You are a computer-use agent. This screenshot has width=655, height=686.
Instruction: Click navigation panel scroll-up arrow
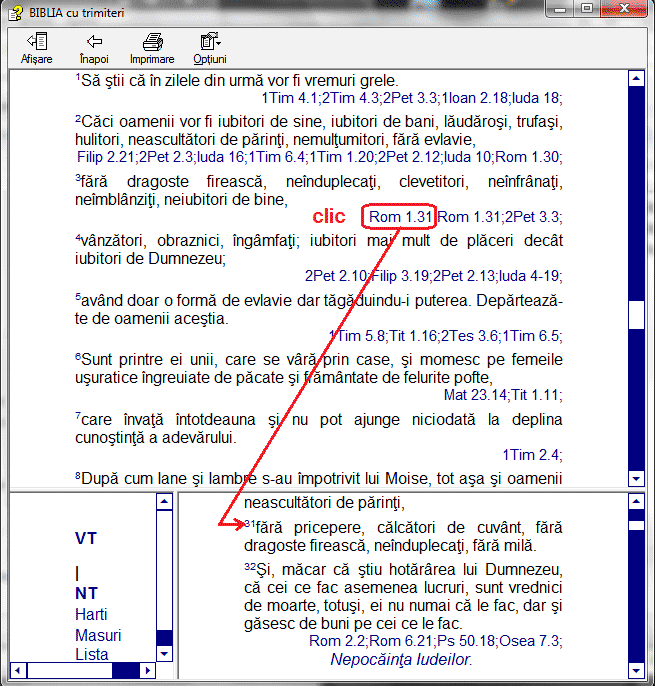[164, 501]
